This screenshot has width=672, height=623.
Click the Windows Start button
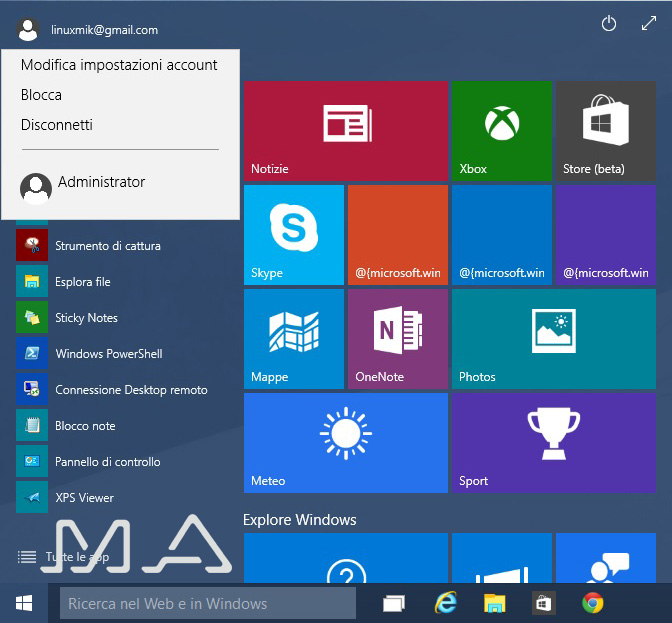[x=24, y=603]
